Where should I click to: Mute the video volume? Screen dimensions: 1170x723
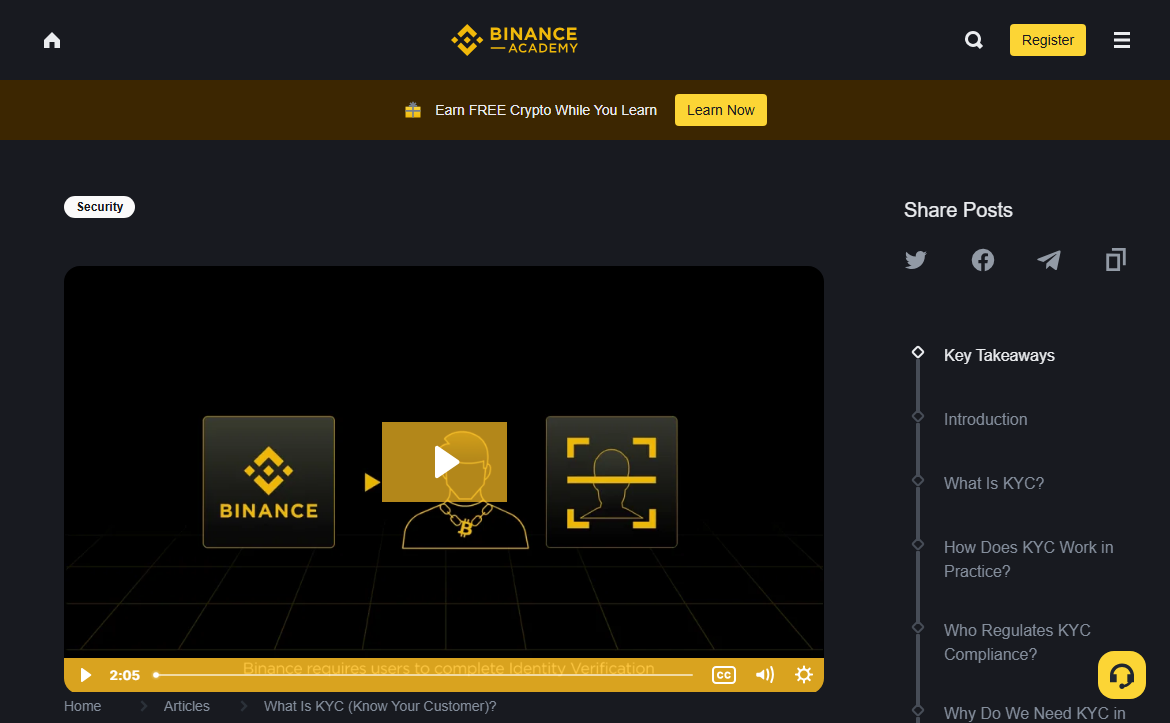click(x=765, y=675)
